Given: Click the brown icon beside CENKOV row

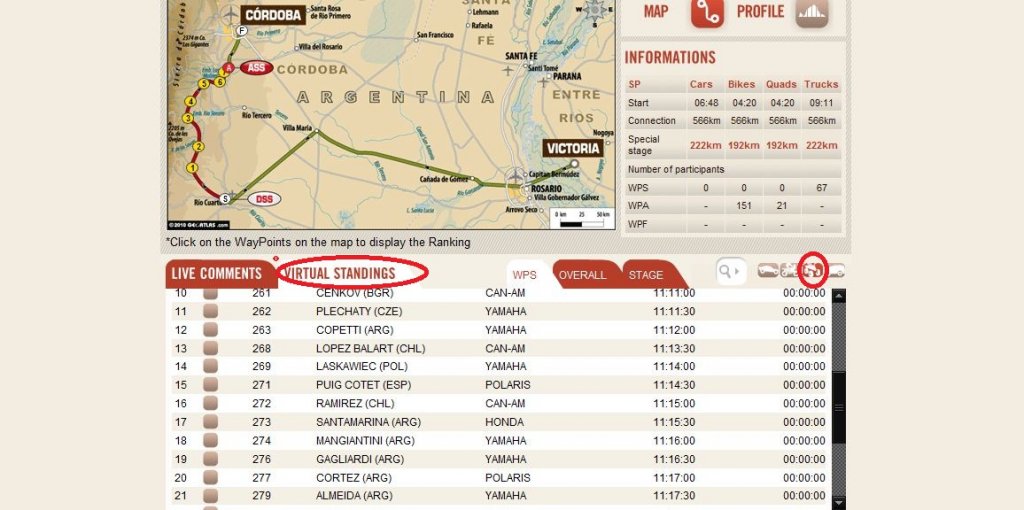Looking at the screenshot, I should (x=210, y=293).
